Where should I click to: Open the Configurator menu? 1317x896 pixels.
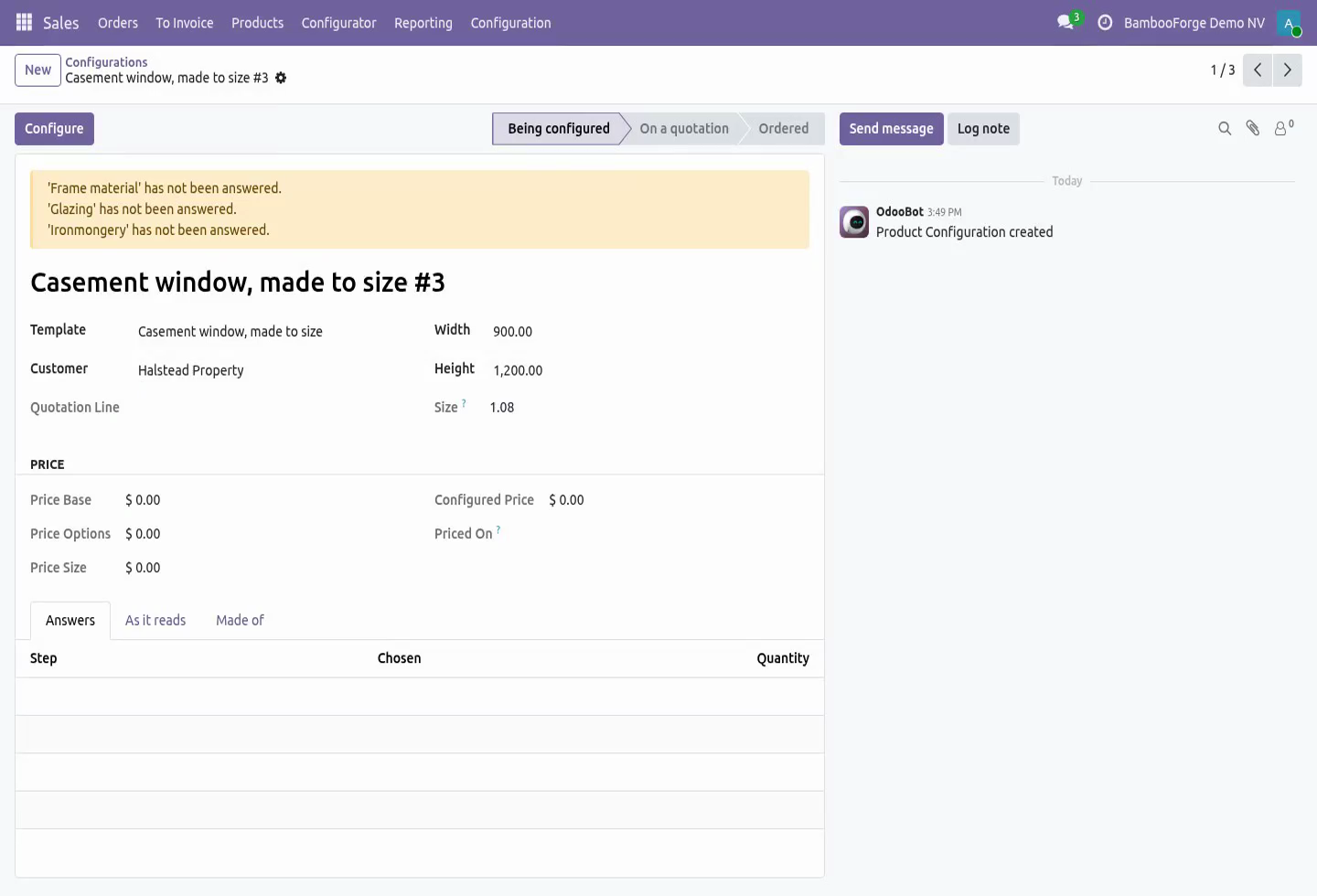click(338, 23)
